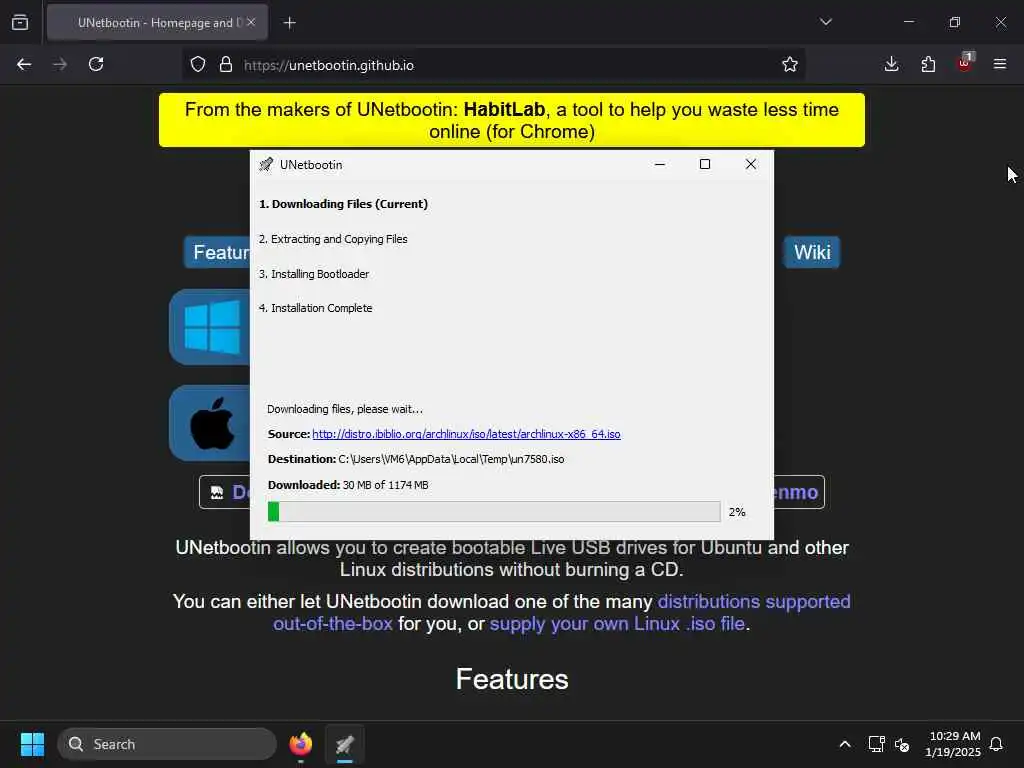Open the Features navigation button
This screenshot has width=1024, height=768.
pyautogui.click(x=217, y=252)
